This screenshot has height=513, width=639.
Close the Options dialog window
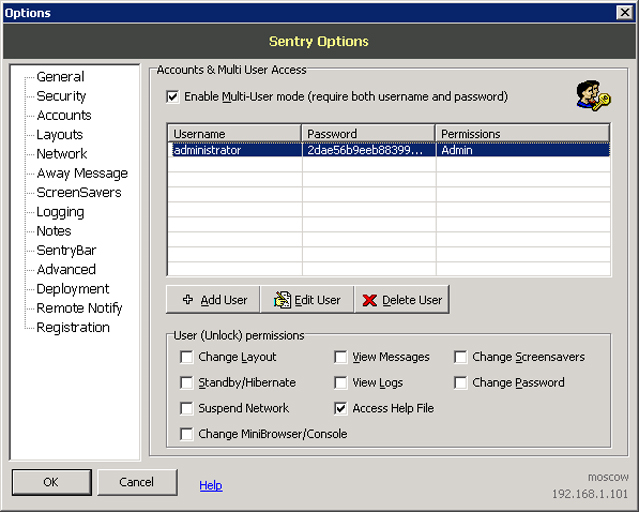625,12
